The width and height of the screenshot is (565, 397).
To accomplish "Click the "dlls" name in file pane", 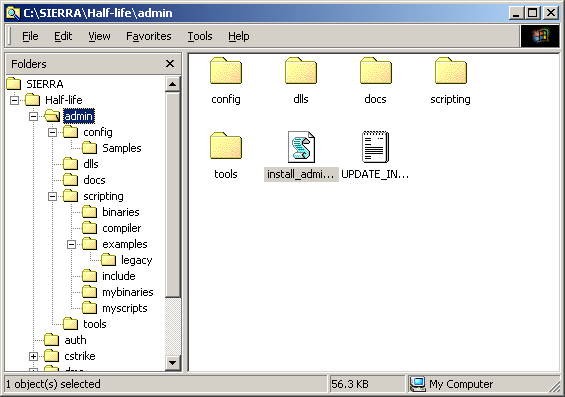I will click(301, 99).
